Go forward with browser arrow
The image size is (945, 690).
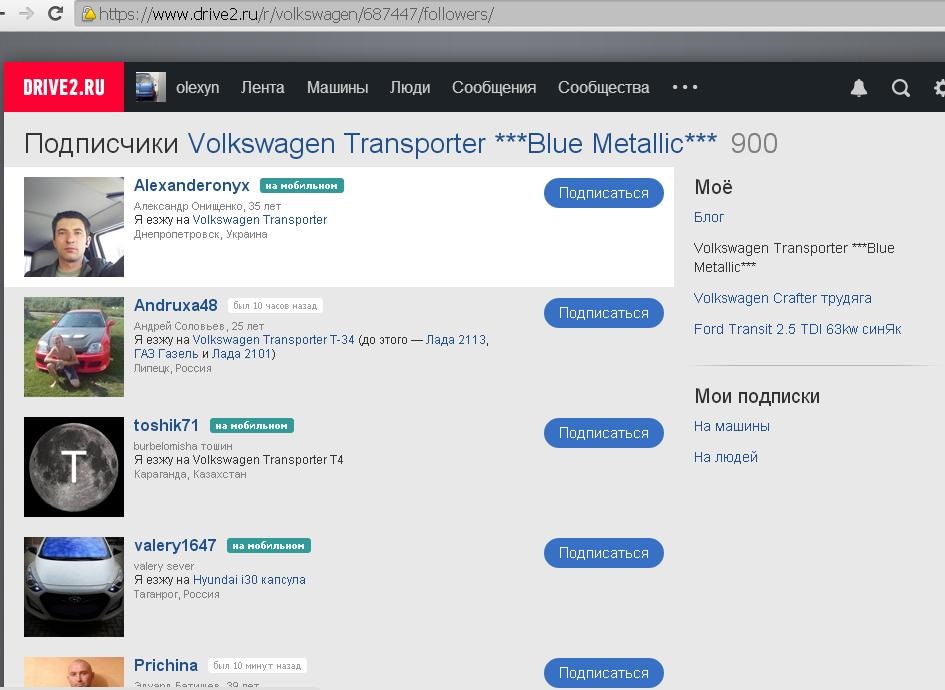click(x=26, y=13)
